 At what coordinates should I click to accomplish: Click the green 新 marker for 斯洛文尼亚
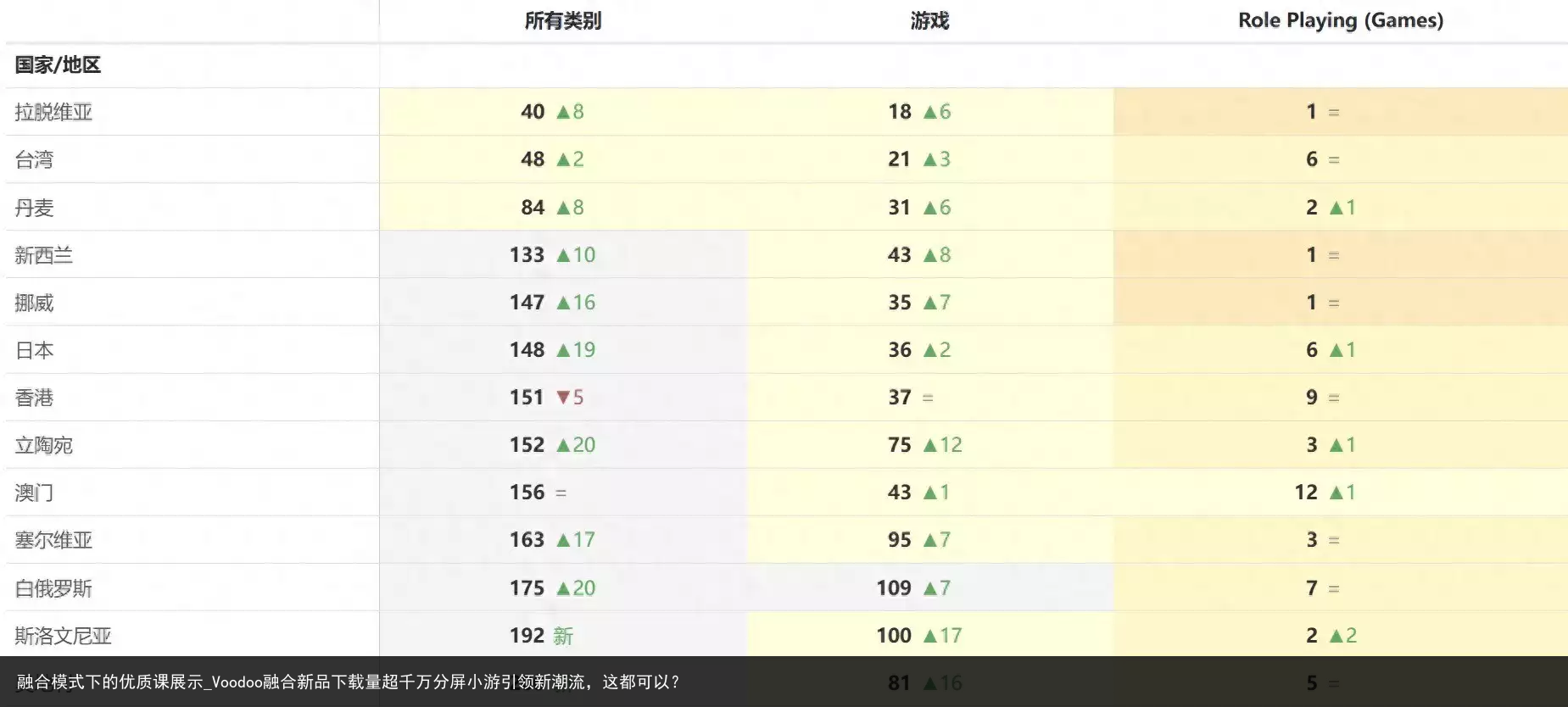[563, 636]
